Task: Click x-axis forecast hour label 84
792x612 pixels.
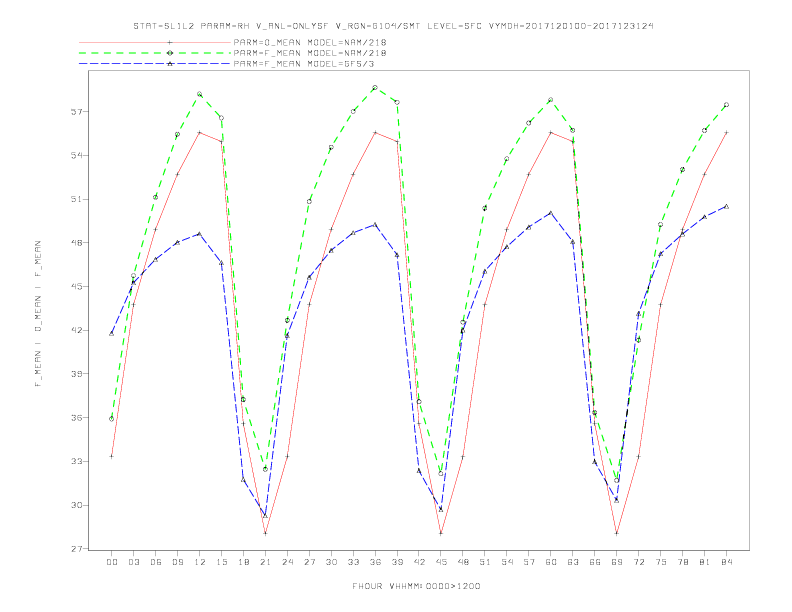Action: 727,562
